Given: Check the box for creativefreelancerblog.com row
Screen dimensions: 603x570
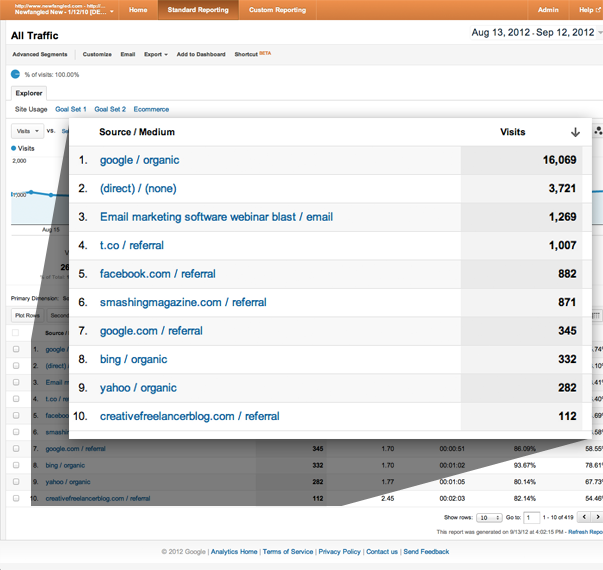Looking at the screenshot, I should click(16, 498).
